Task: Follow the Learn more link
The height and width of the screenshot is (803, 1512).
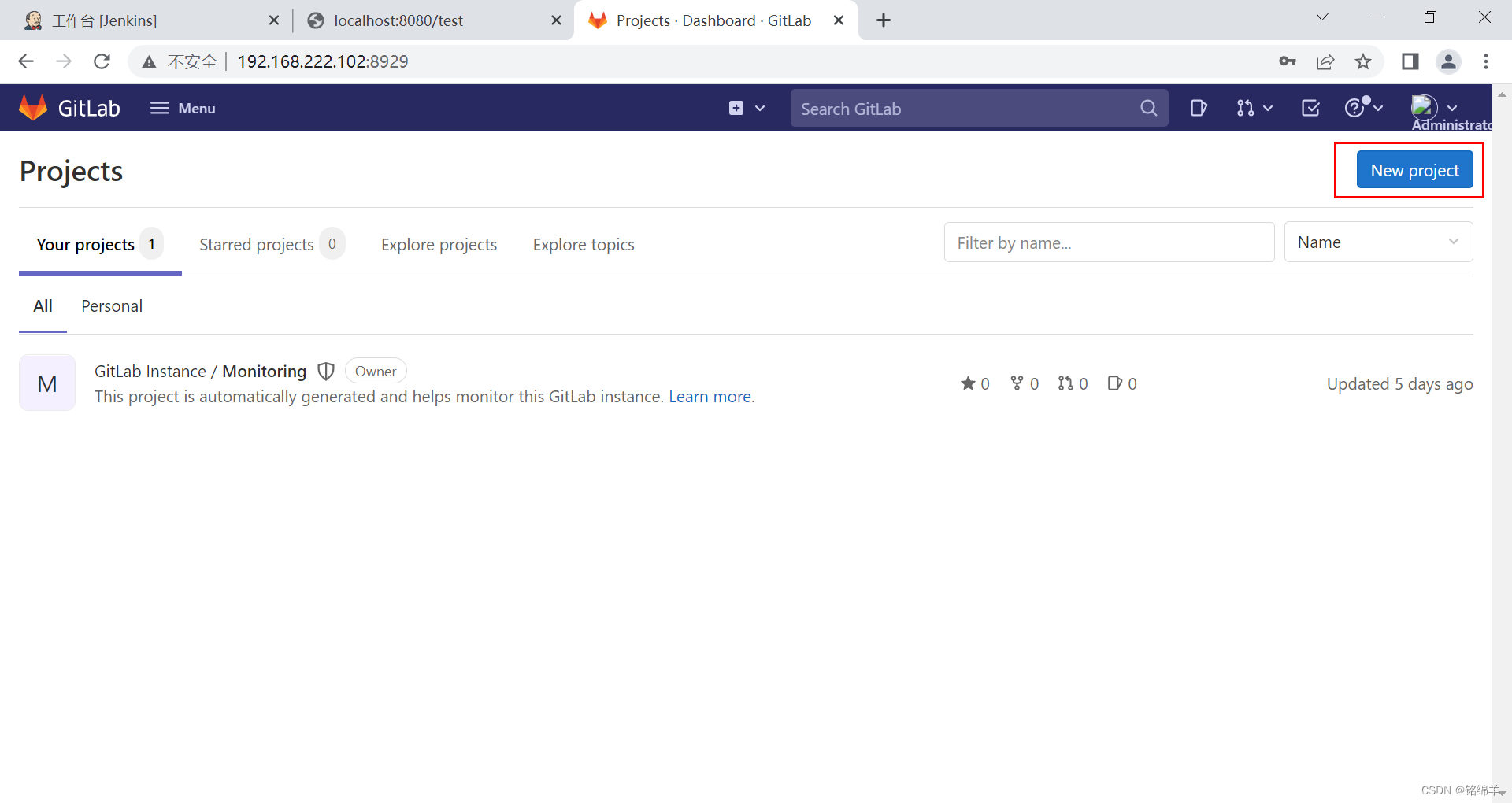Action: point(710,397)
